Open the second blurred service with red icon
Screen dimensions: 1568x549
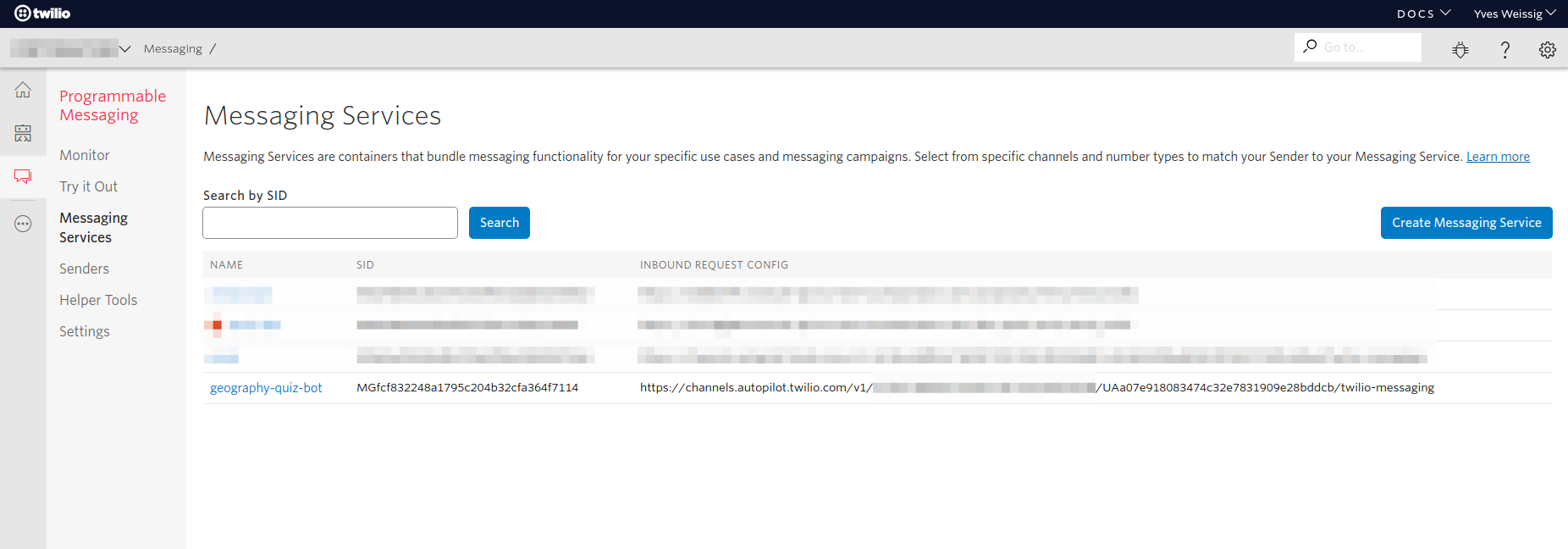point(243,325)
